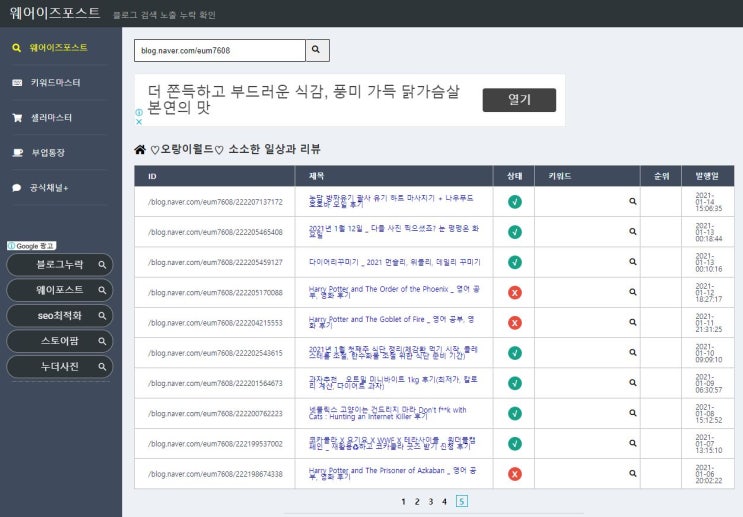Click keyword search icon for row 222207137172

633,201
